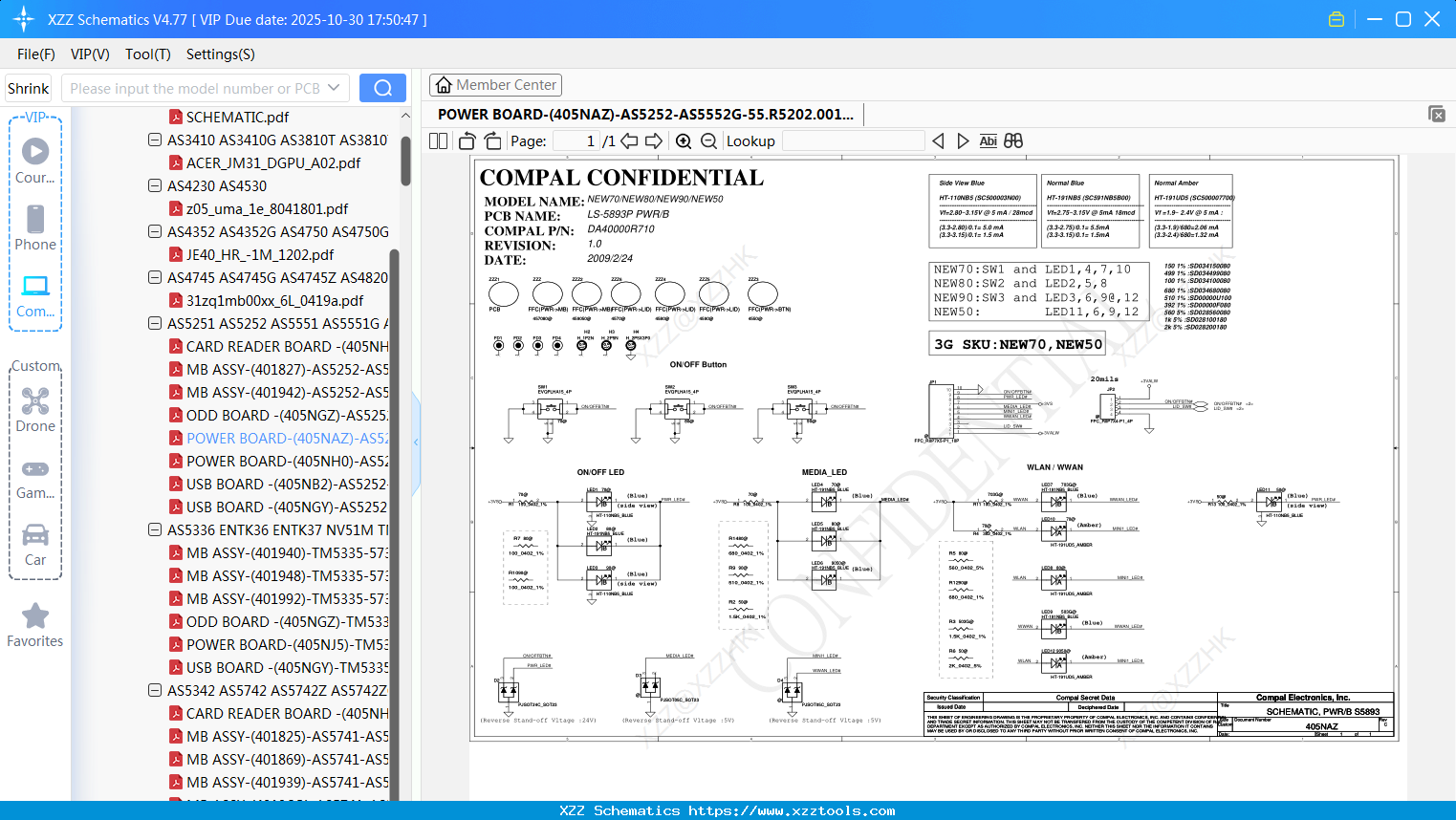Click the XZZ Schematics app logo
The width and height of the screenshot is (1456, 820).
pyautogui.click(x=23, y=19)
